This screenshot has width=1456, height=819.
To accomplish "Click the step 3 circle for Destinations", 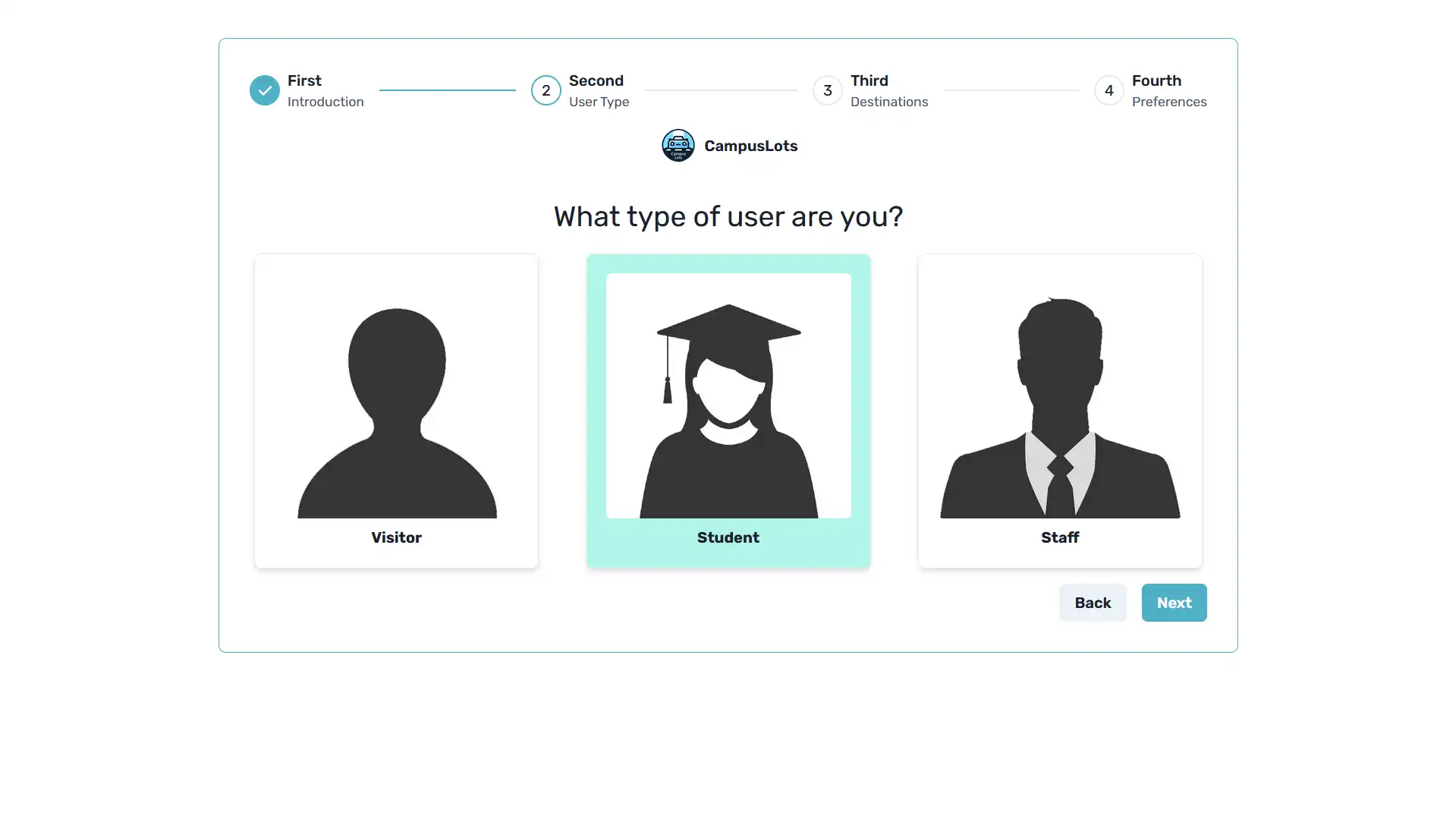I will 827,90.
